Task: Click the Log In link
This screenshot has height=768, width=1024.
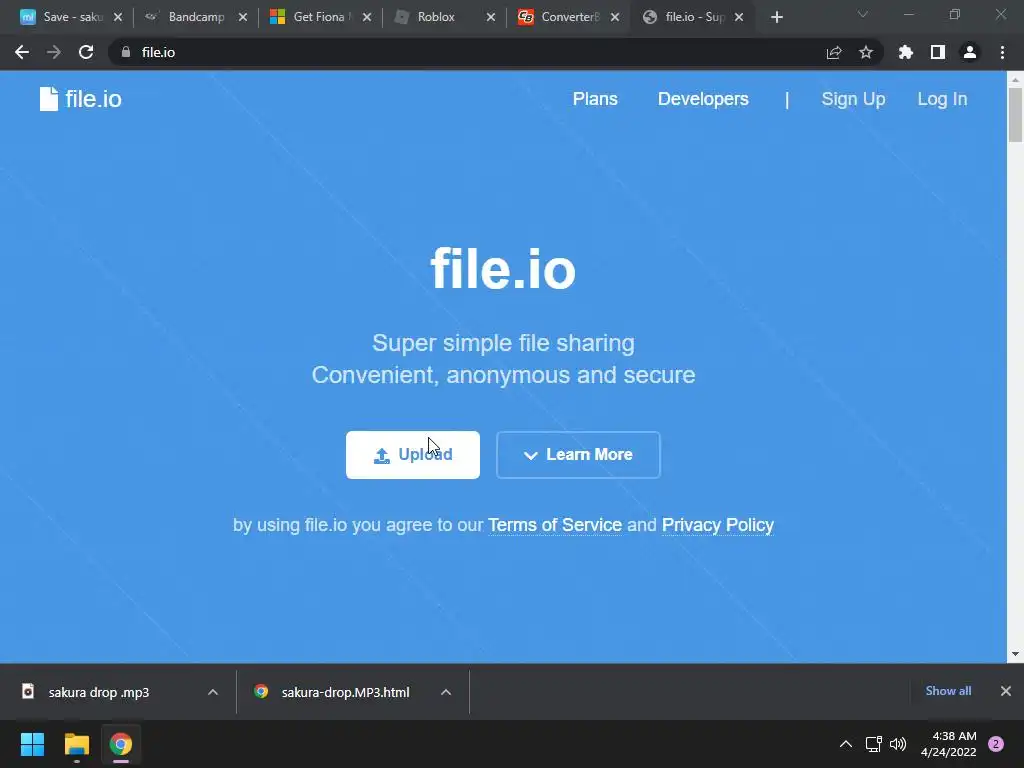Action: [x=942, y=99]
